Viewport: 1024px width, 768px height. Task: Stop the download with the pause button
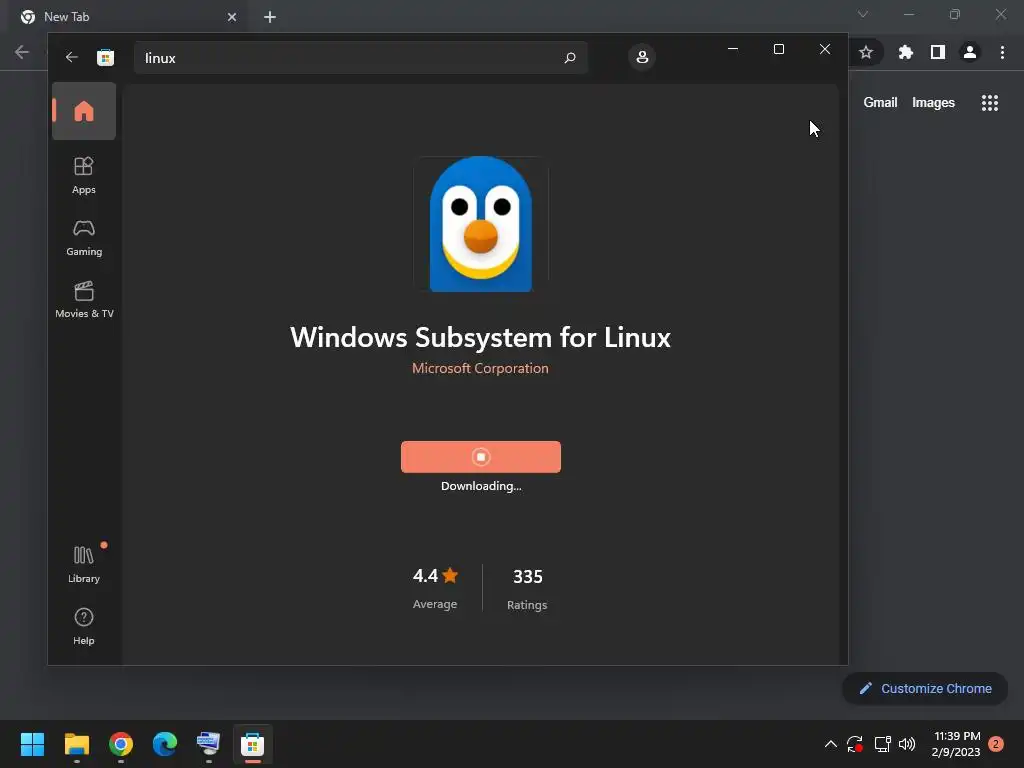[x=481, y=456]
